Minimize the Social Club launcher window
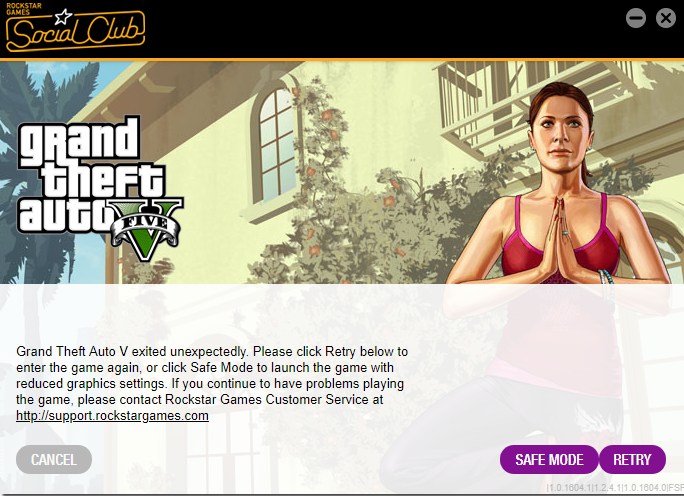Image resolution: width=684 pixels, height=496 pixels. (x=636, y=18)
